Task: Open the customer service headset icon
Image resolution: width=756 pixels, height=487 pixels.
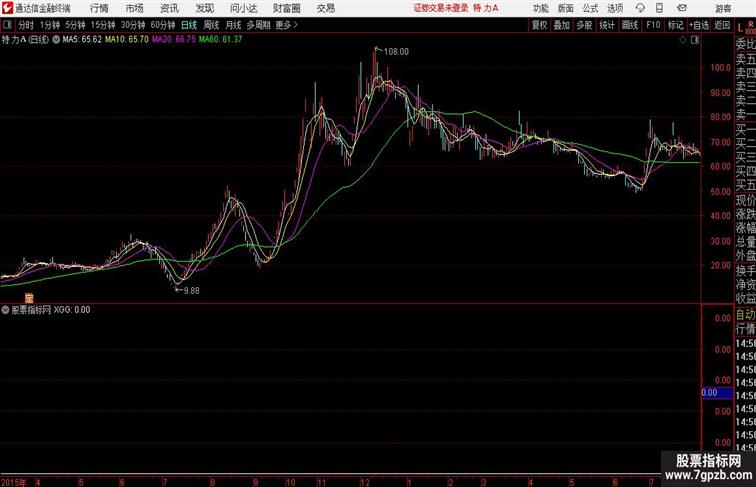Action: point(640,8)
